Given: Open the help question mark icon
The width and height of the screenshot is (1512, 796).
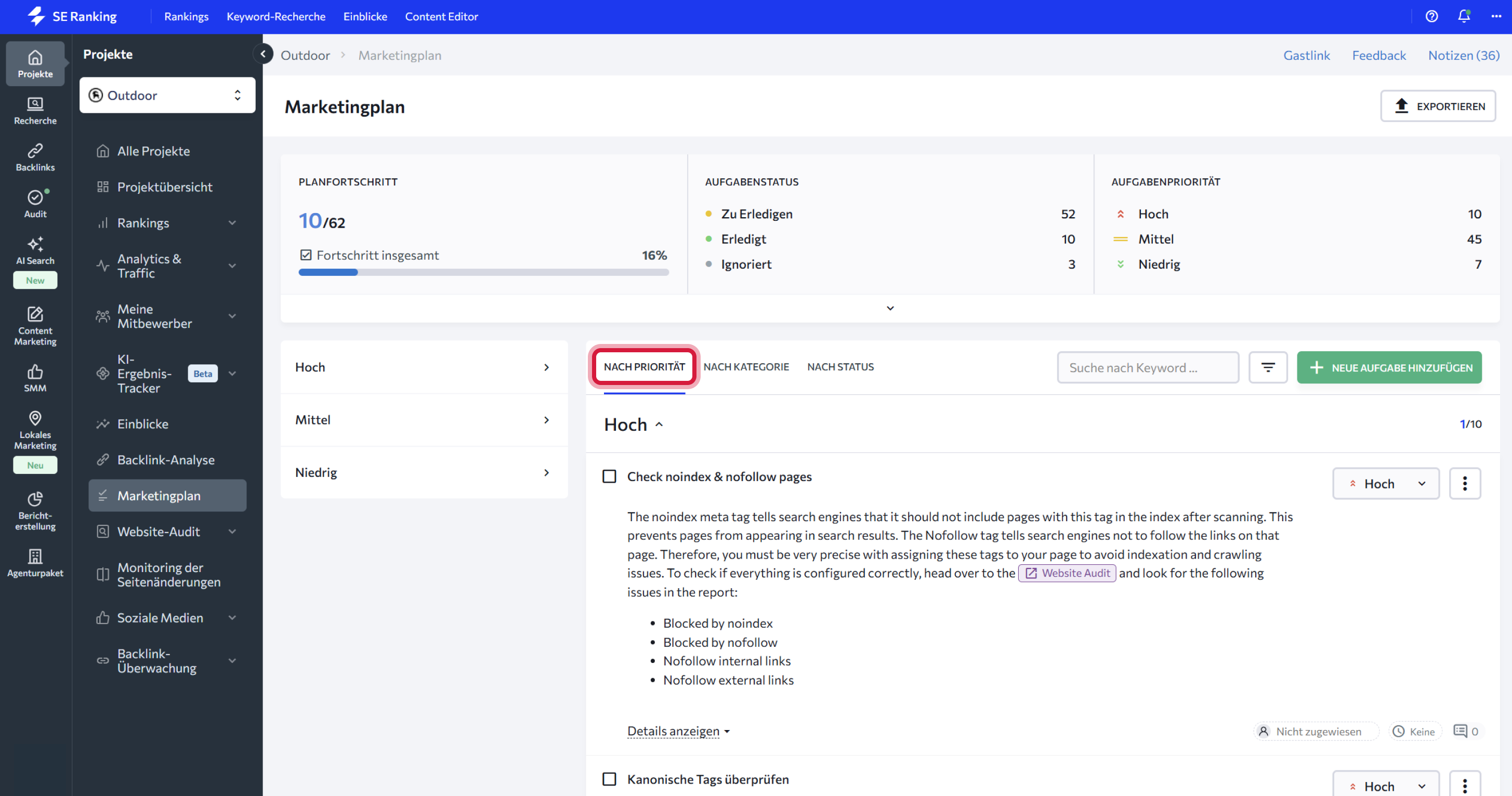Looking at the screenshot, I should (x=1431, y=17).
